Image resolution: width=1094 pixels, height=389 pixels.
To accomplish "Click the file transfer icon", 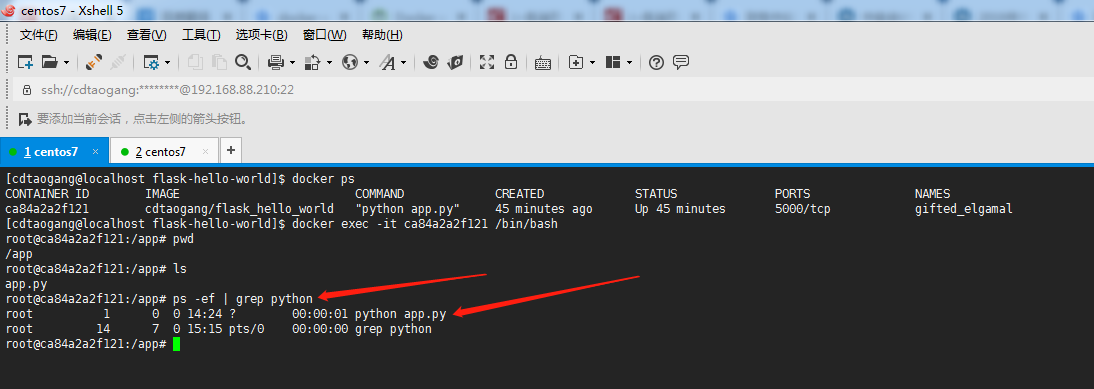I will [x=313, y=63].
